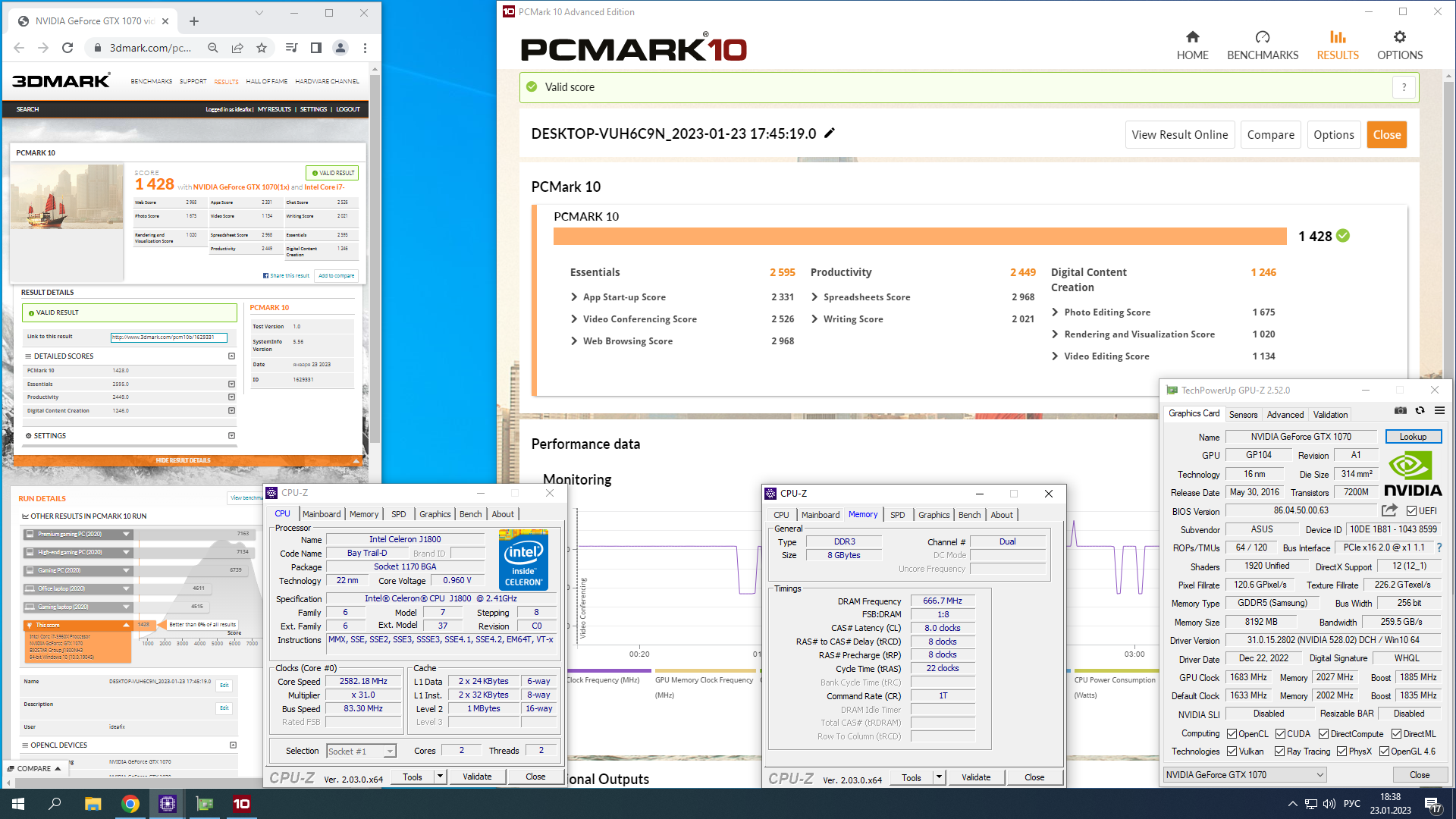Click the Lookup button in GPU-Z

(x=1413, y=437)
